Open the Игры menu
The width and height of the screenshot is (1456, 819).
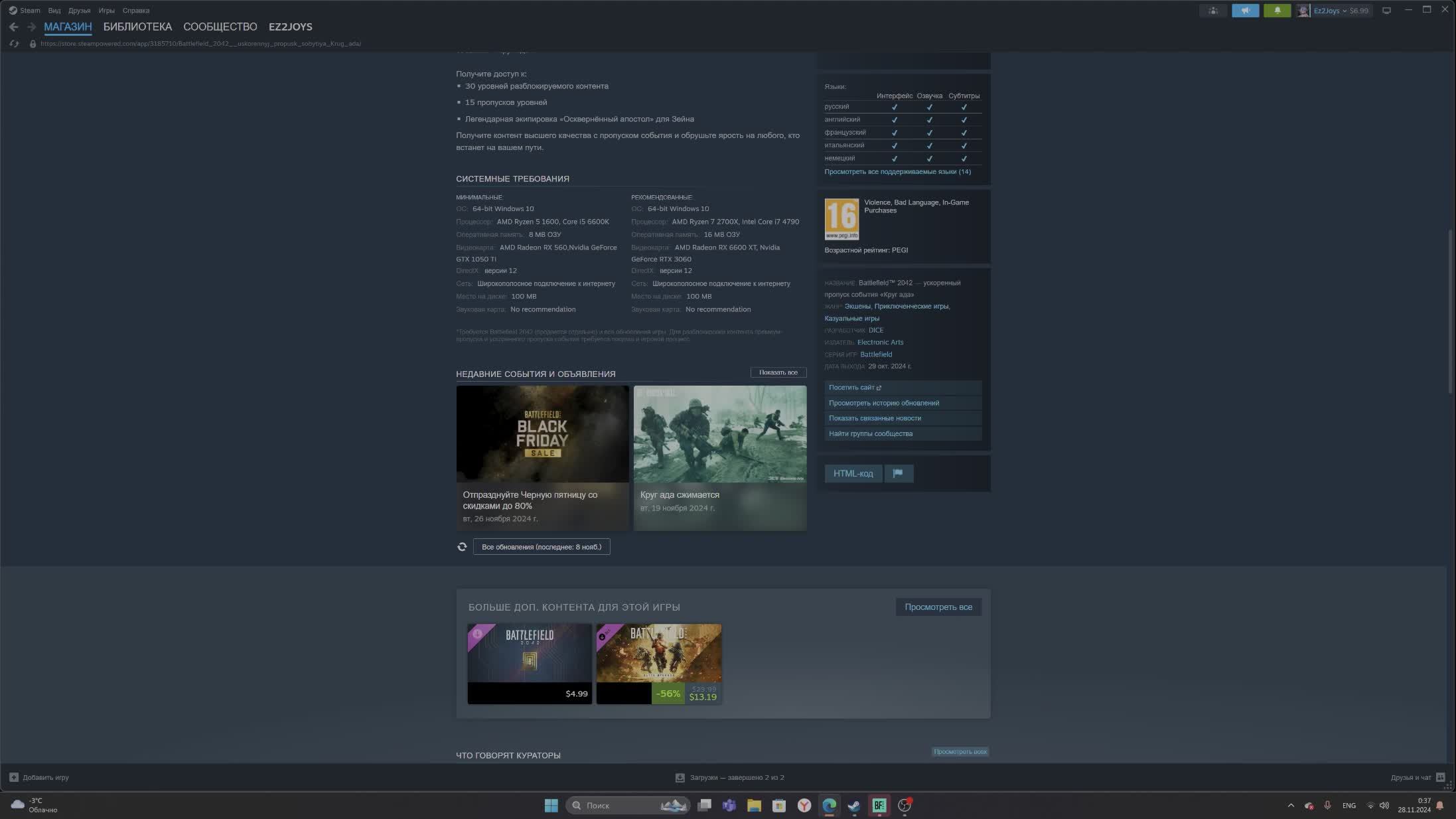(x=106, y=11)
